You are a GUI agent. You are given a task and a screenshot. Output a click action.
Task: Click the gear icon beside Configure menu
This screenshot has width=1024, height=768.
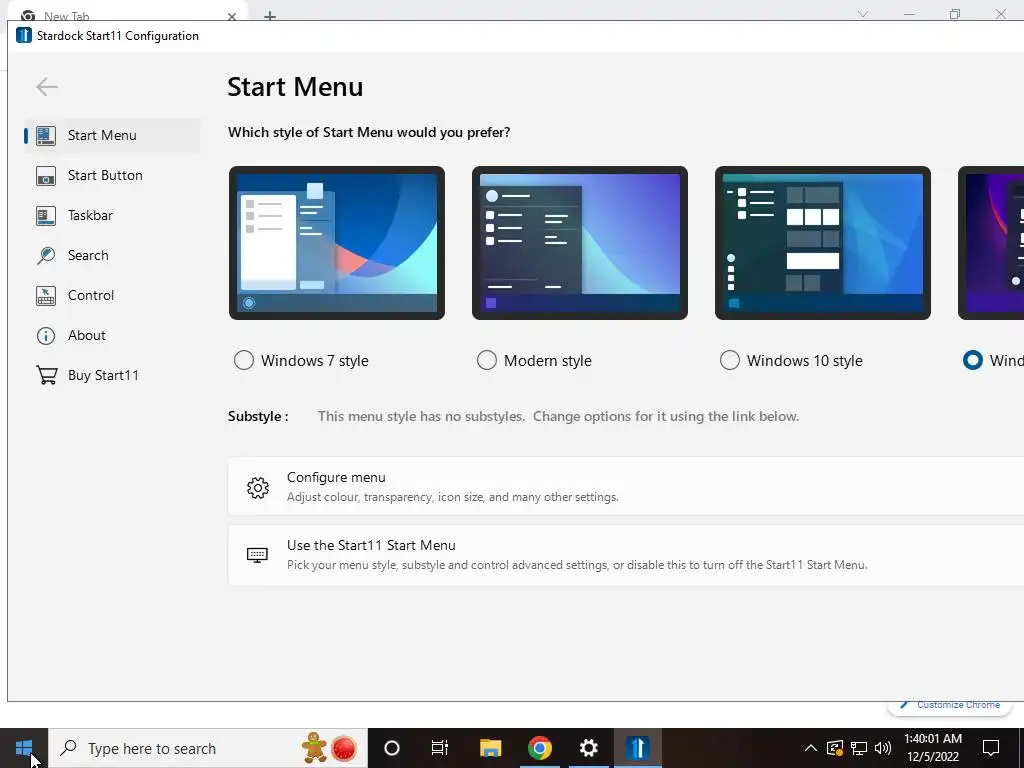coord(258,487)
